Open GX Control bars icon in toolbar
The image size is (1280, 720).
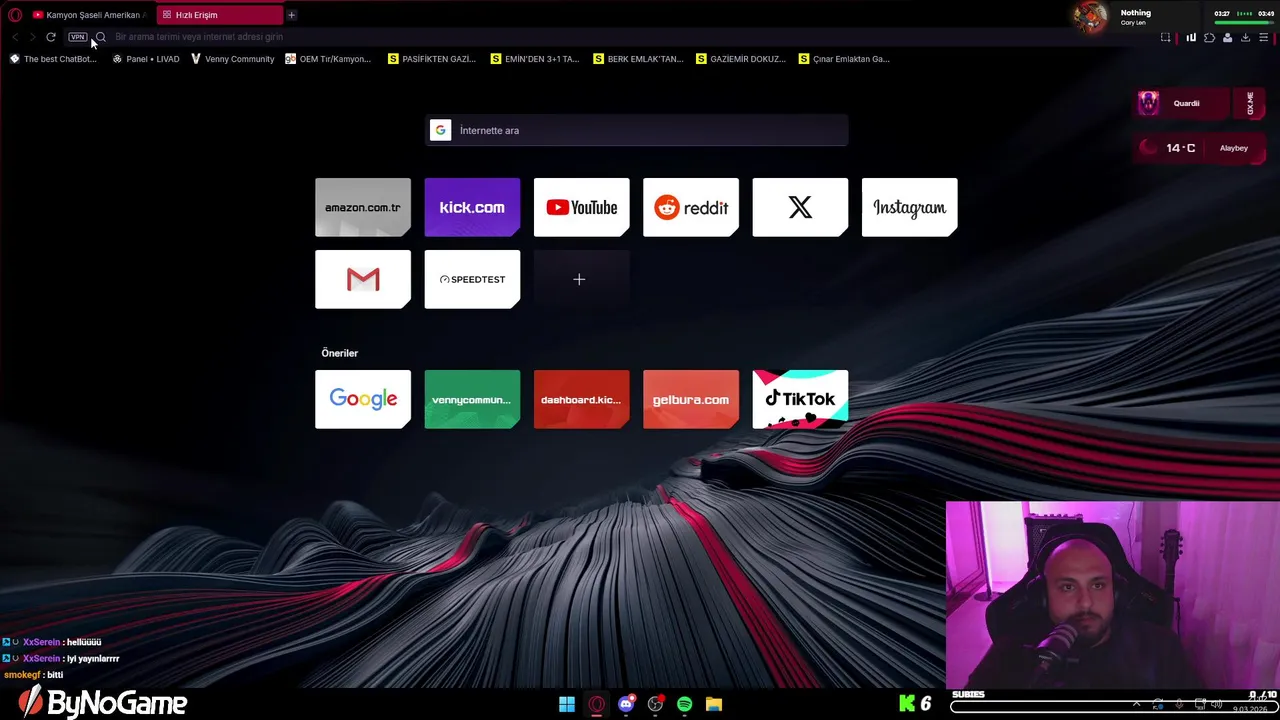tap(1191, 37)
